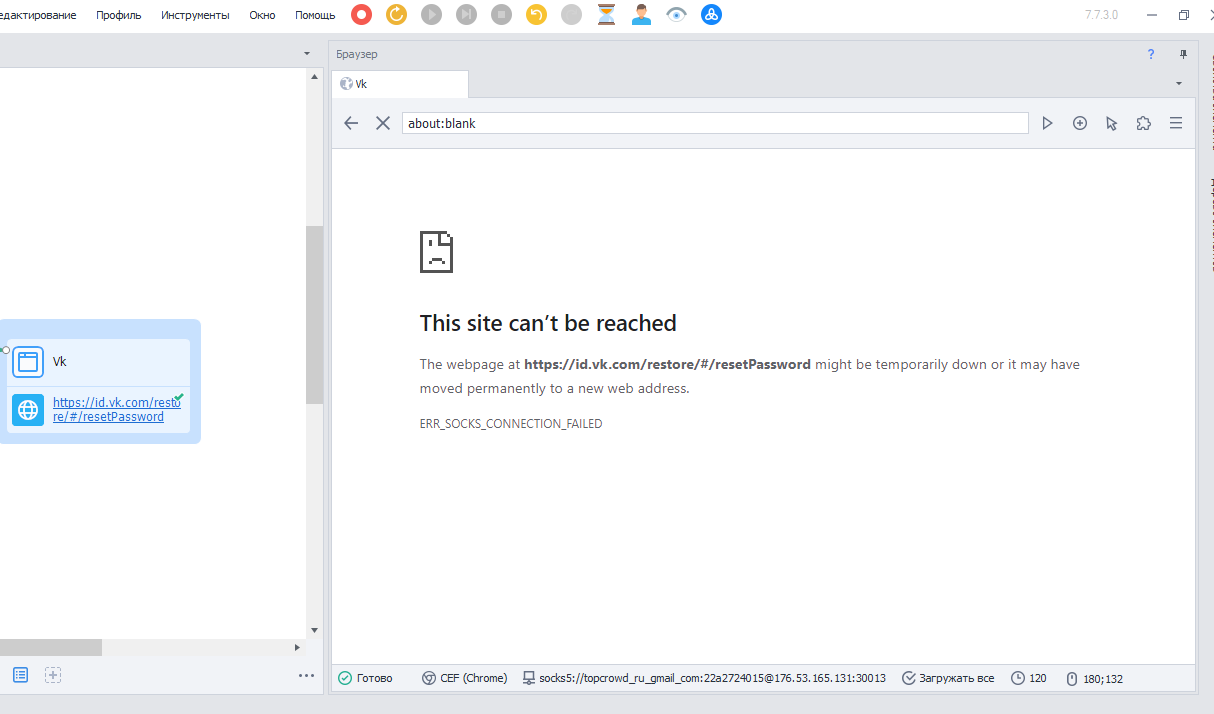This screenshot has height=714, width=1214.
Task: Expand the browser tabs dropdown arrow
Action: click(x=1179, y=84)
